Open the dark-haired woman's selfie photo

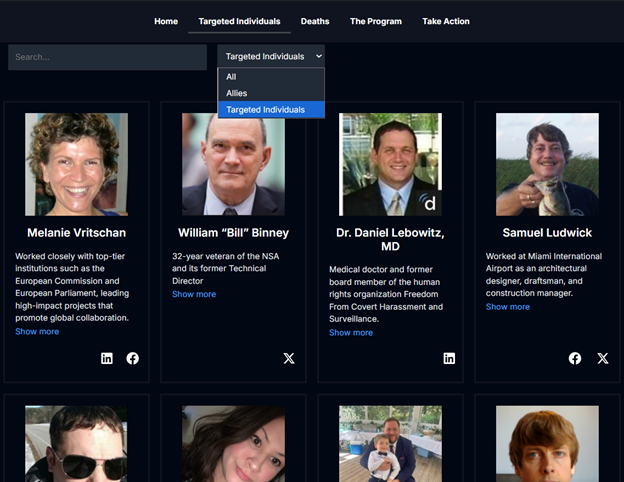(x=233, y=444)
